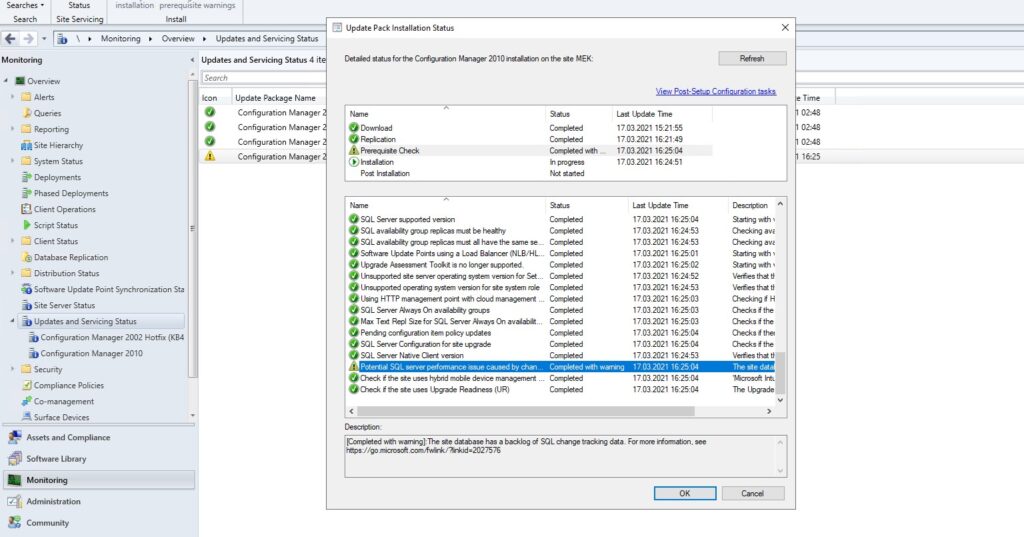
Task: Switch to the Administration workspace
Action: coord(53,501)
